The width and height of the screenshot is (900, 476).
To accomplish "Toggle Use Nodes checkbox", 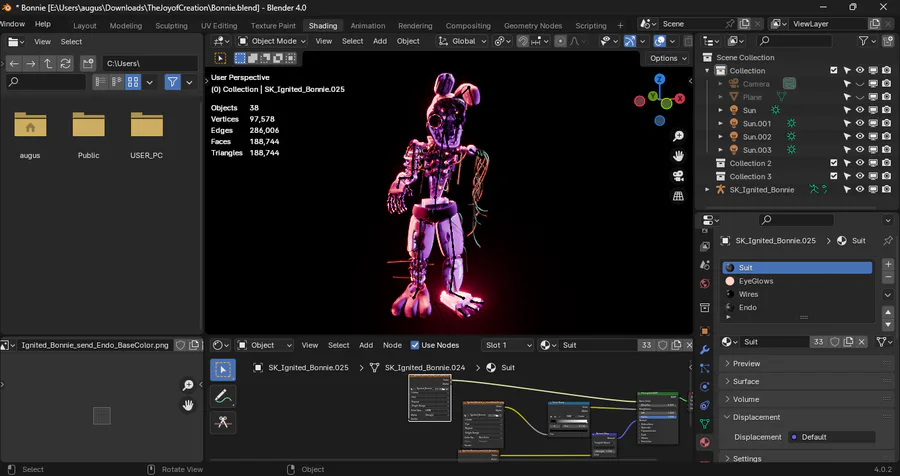I will point(414,345).
